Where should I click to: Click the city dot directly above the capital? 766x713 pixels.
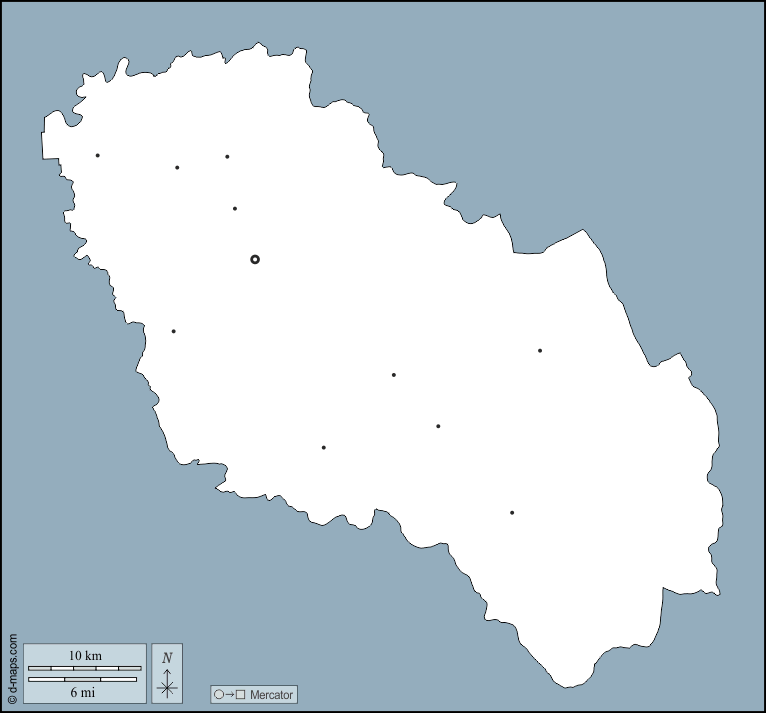pyautogui.click(x=235, y=208)
